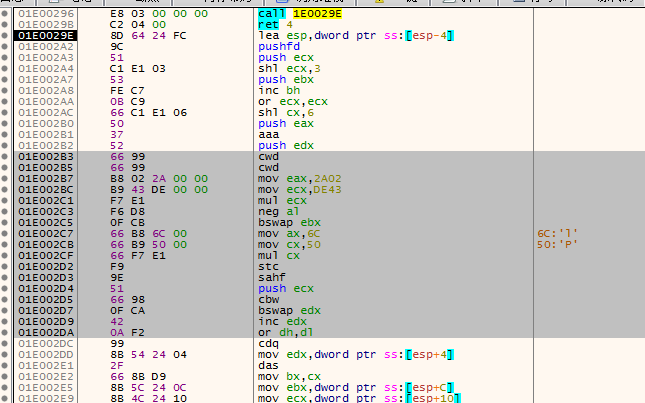Click address 01E002B3 cwd row

[x=46, y=157]
